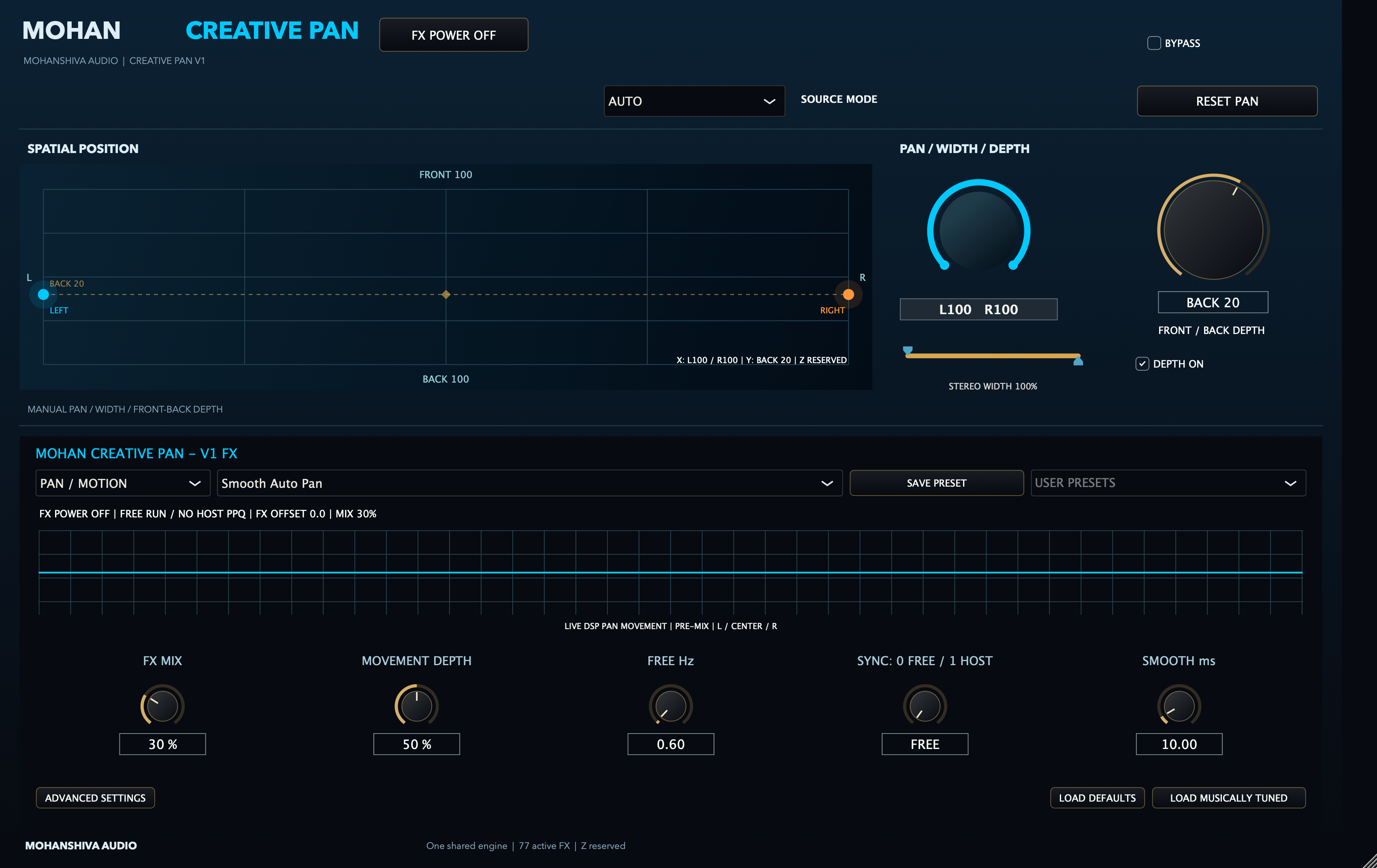The width and height of the screenshot is (1377, 868).
Task: Click the left stereo width slider thumb
Action: coord(908,351)
